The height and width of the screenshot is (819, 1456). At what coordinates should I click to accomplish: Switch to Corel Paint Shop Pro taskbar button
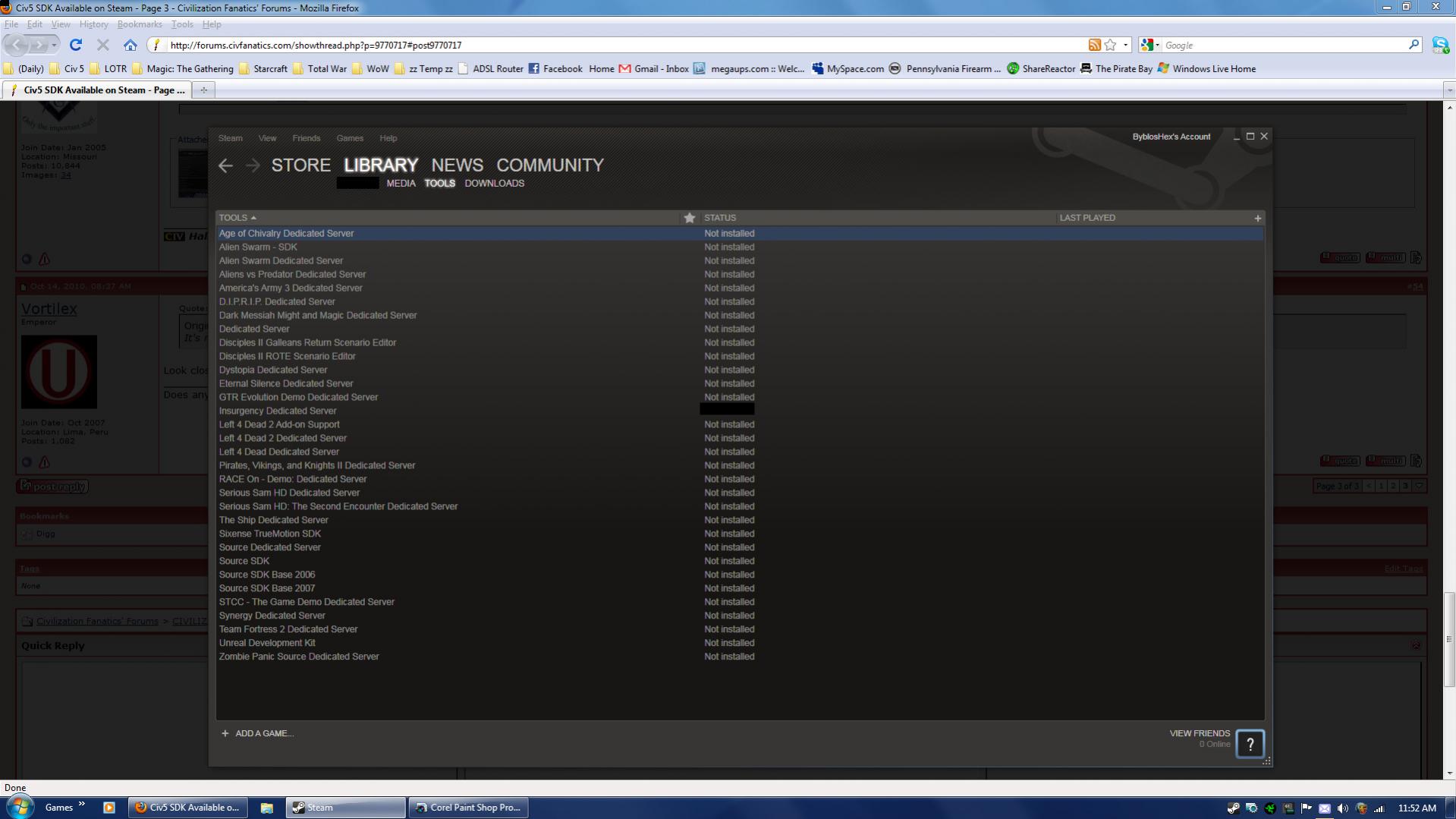point(468,808)
